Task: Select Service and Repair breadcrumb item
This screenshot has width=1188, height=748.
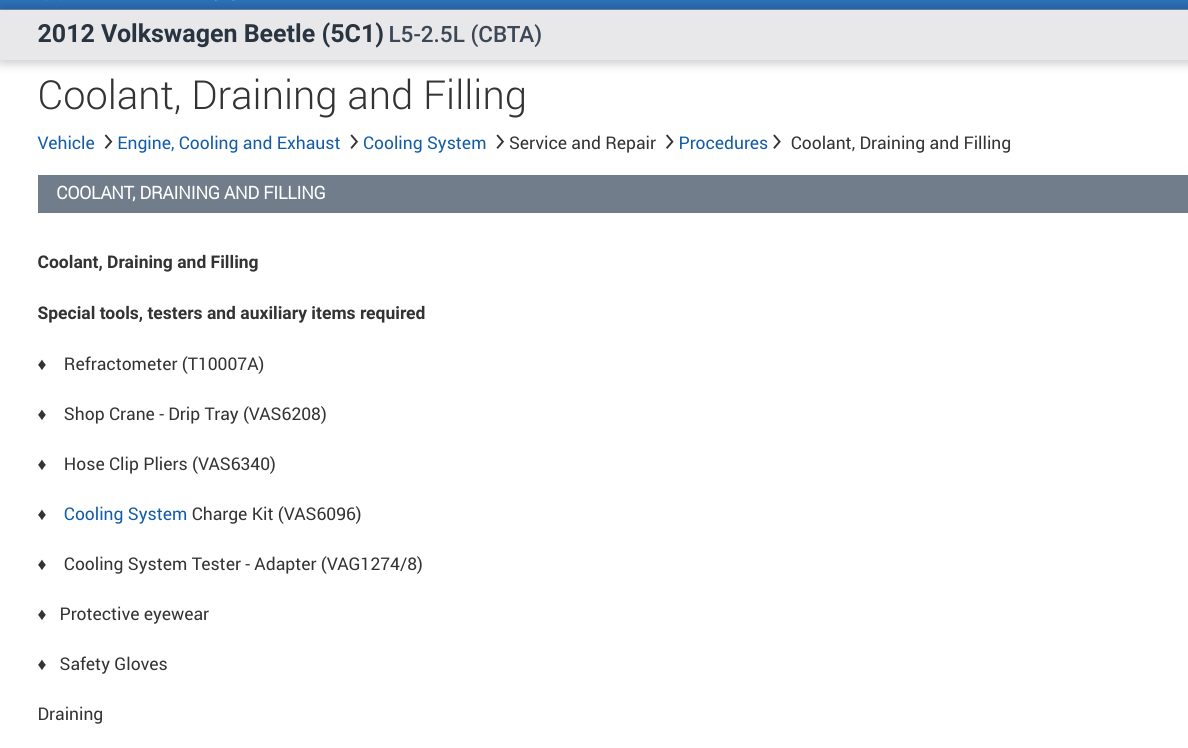Action: click(582, 143)
